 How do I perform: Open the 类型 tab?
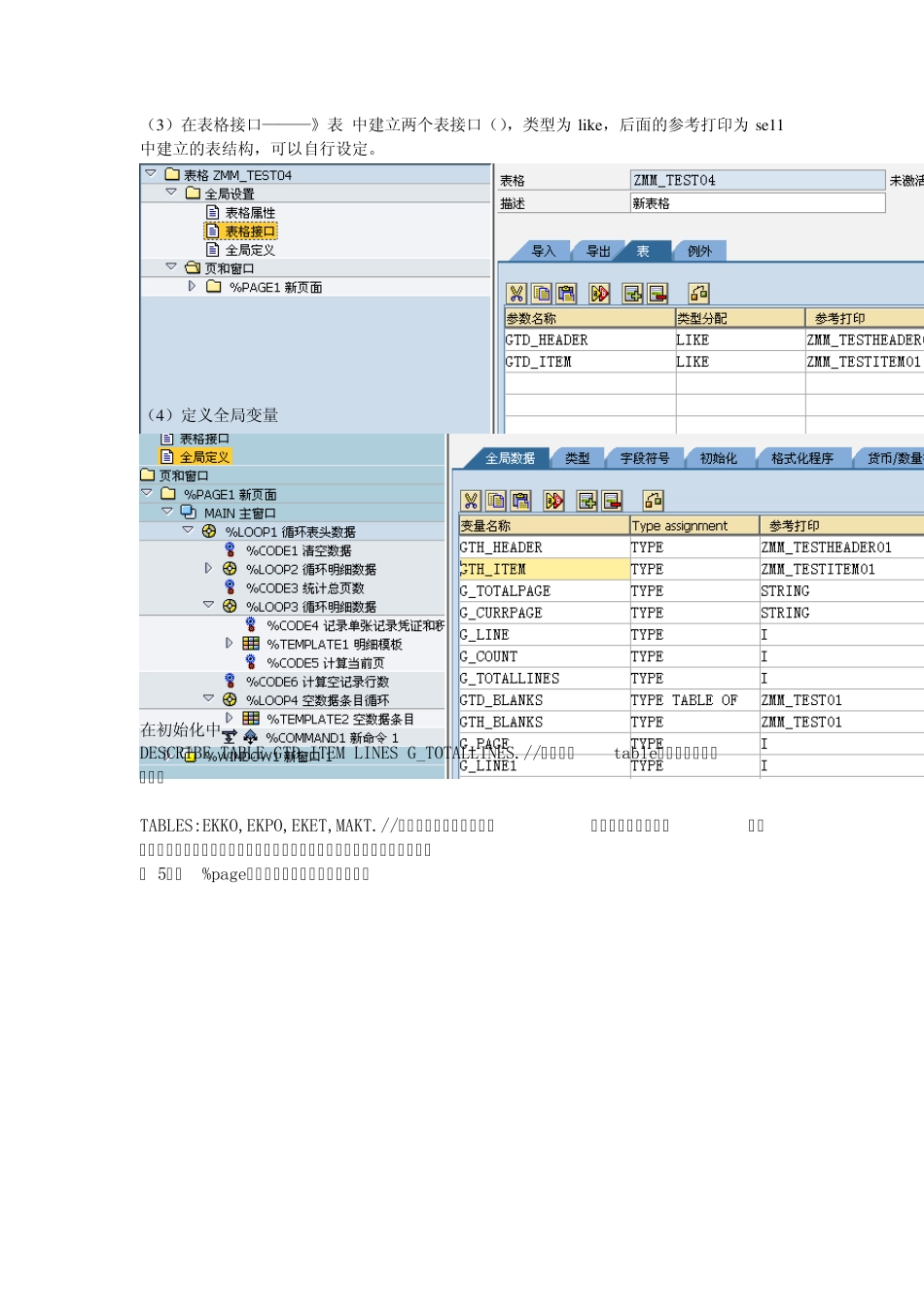tap(577, 458)
